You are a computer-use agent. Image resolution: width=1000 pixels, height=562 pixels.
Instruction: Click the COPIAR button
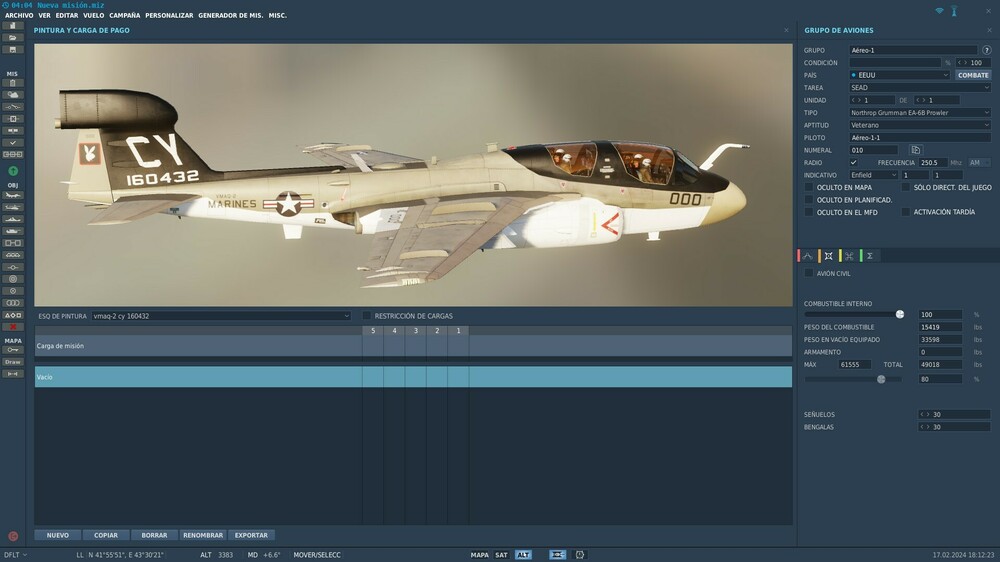[106, 535]
